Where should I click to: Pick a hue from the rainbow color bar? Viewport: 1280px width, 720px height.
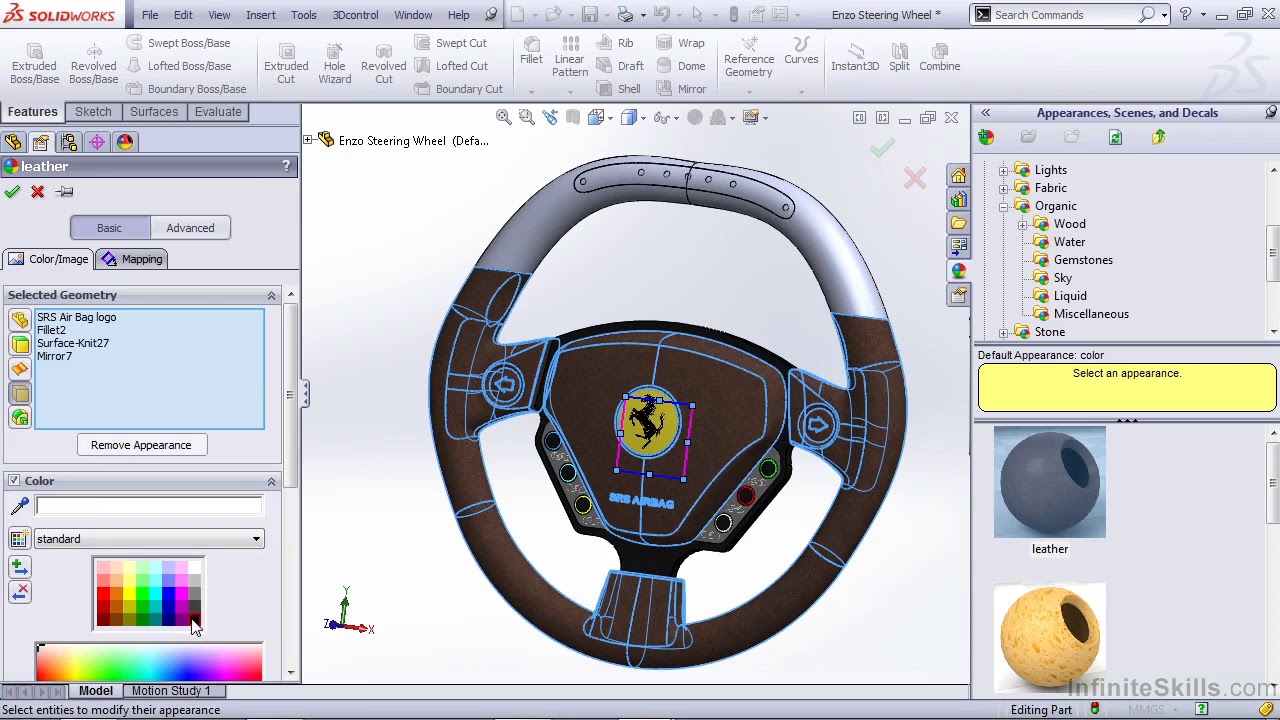tap(149, 662)
